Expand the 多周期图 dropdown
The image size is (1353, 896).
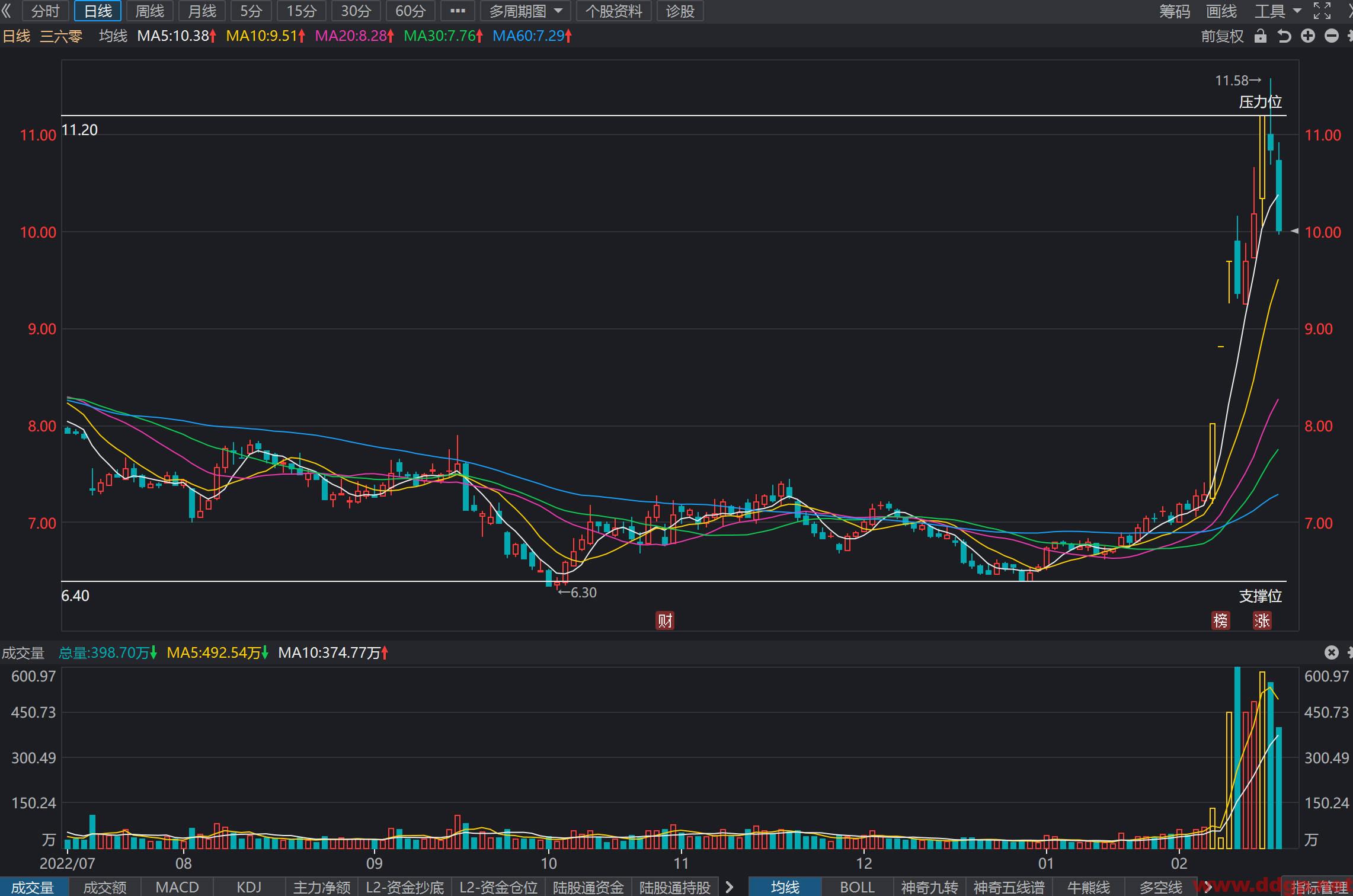point(525,11)
